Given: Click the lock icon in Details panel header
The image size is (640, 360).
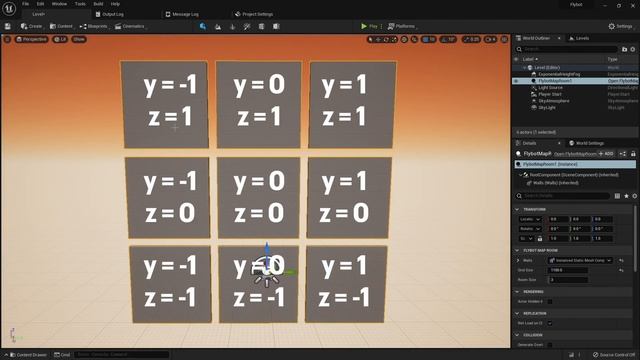Looking at the screenshot, I should (633, 154).
